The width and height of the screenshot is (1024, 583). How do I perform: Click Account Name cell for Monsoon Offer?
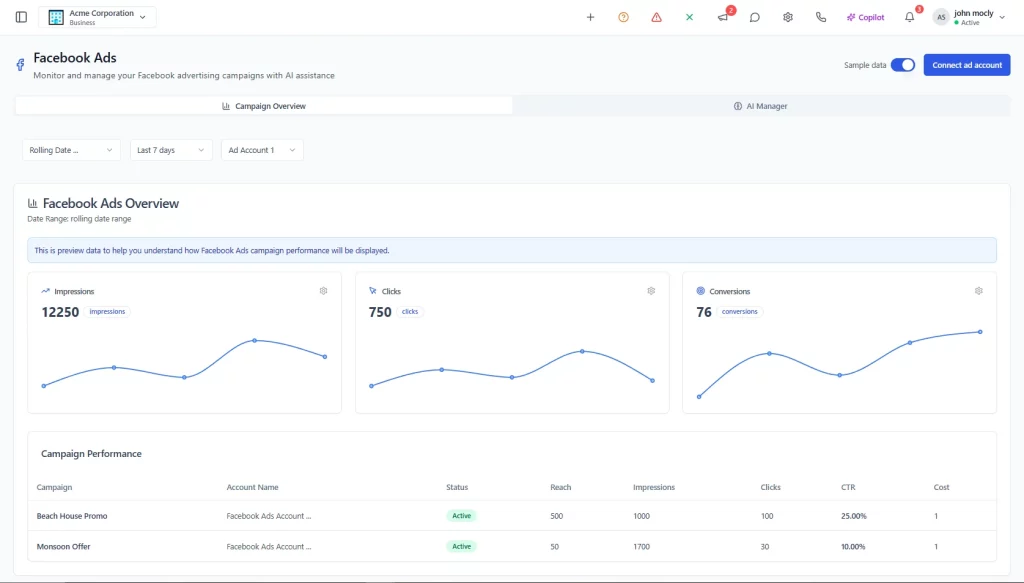pos(269,546)
